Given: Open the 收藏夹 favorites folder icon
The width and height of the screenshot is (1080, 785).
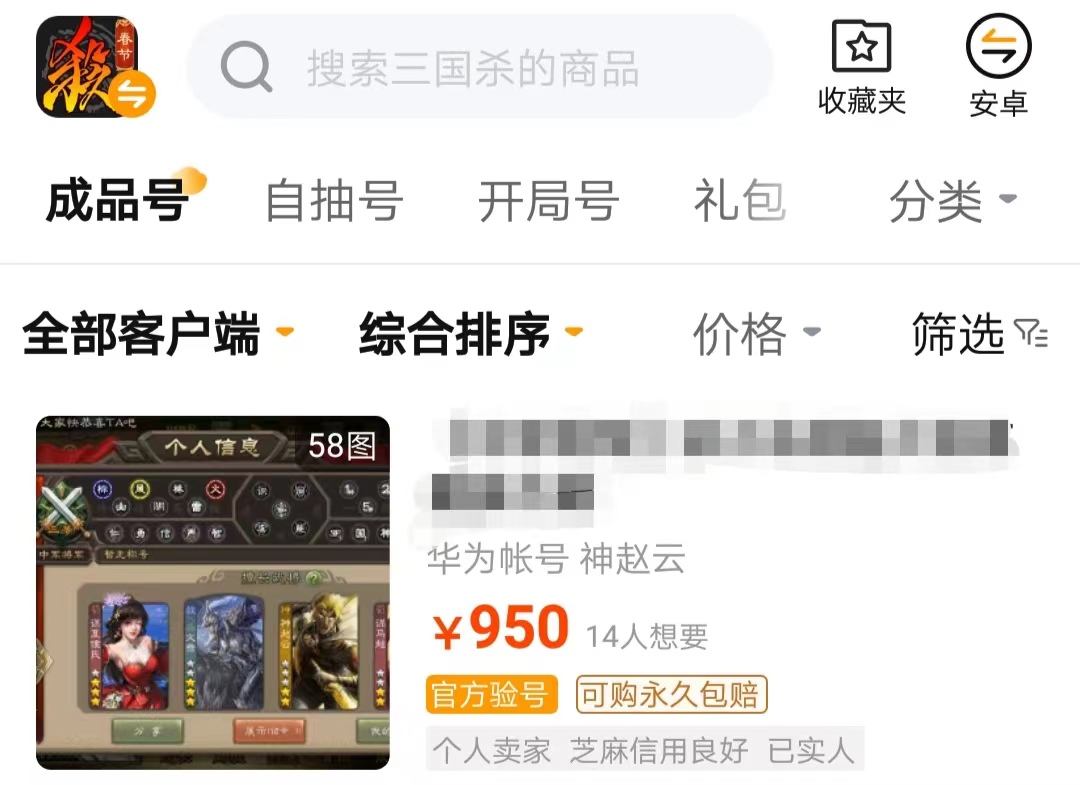Looking at the screenshot, I should click(862, 46).
